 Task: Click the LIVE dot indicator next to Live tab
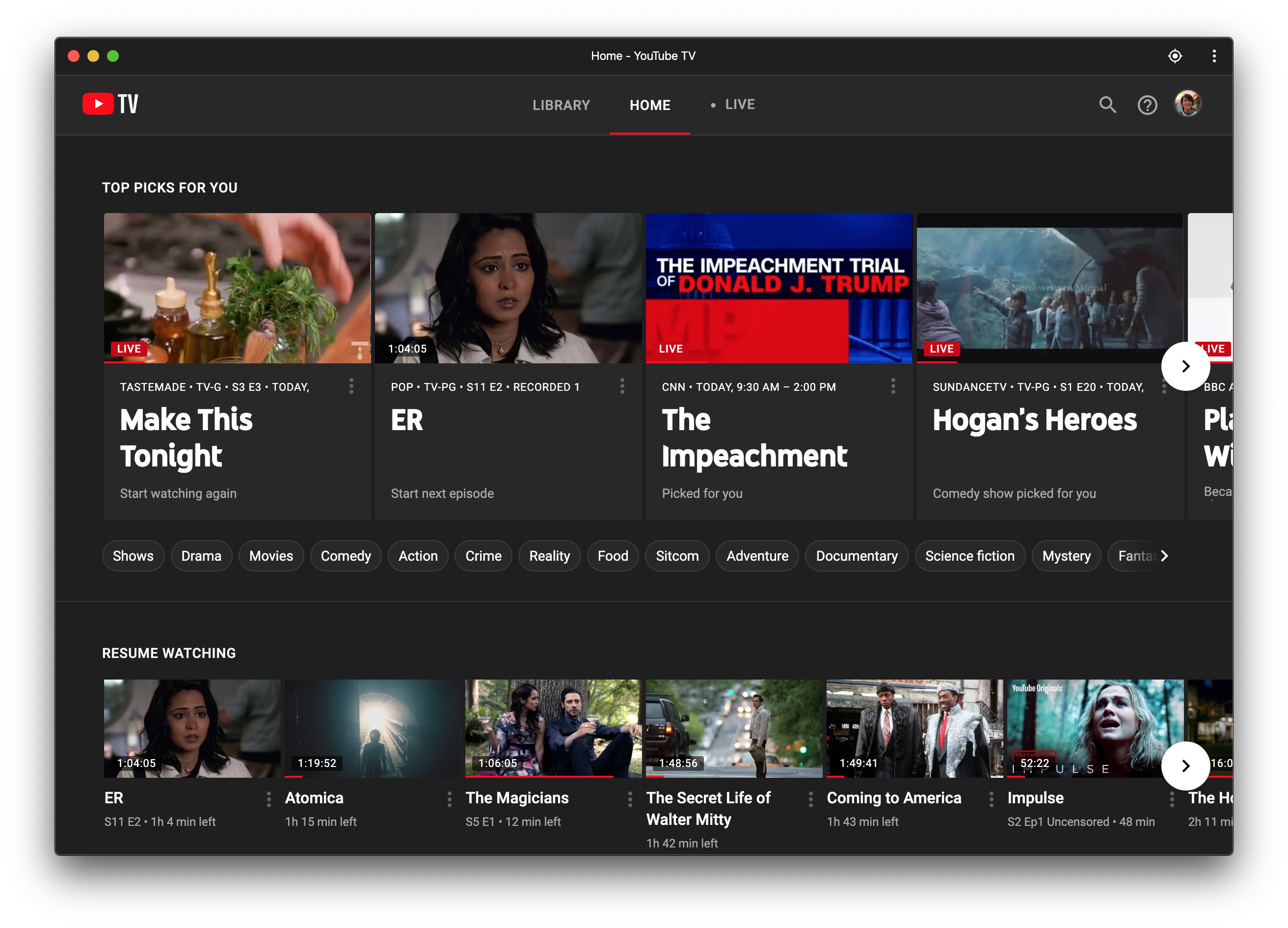(713, 105)
